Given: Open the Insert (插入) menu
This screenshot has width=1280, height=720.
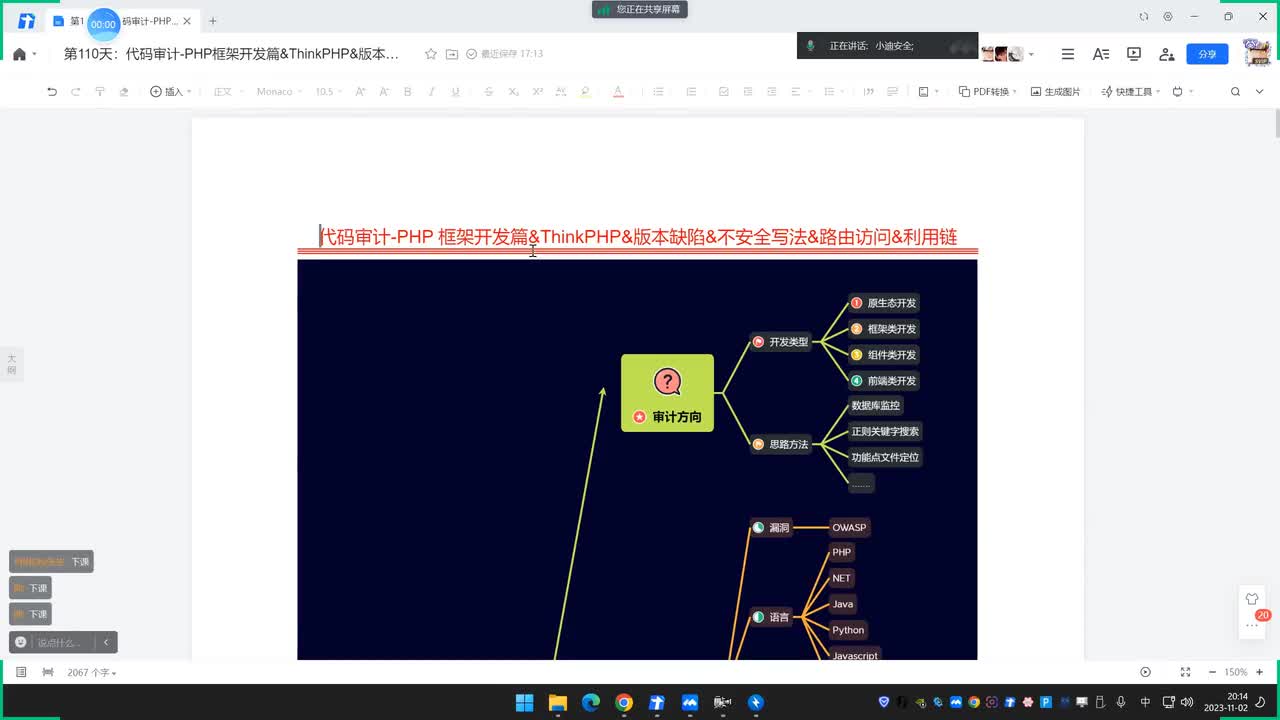Looking at the screenshot, I should [170, 91].
